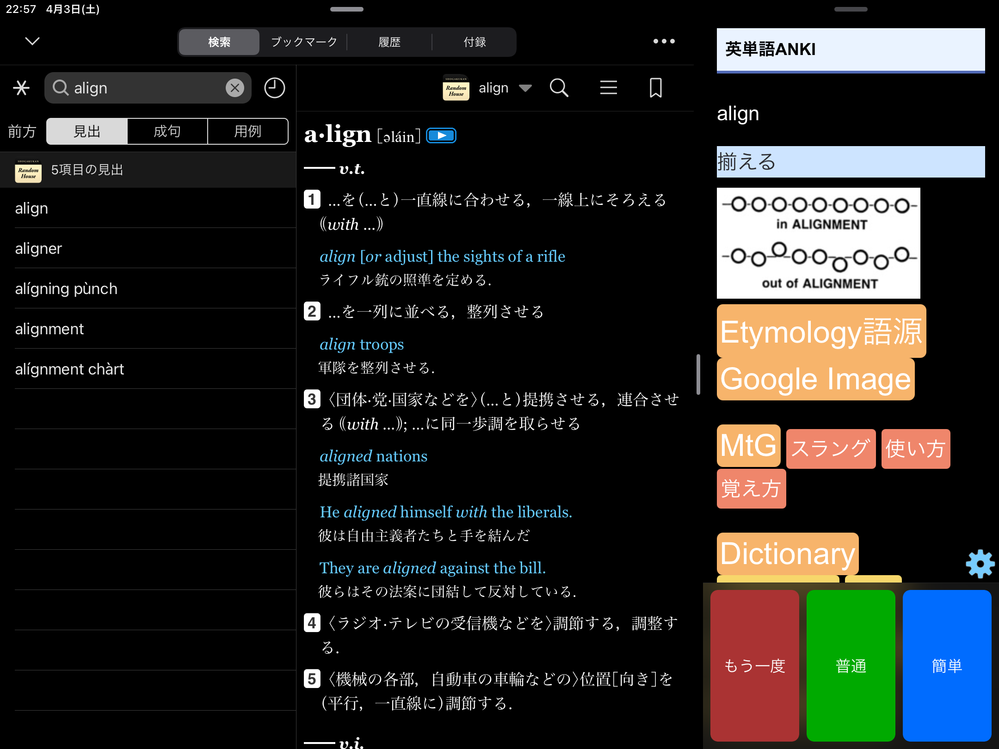Click the definition scrollbar indicator
The height and width of the screenshot is (749, 999).
pyautogui.click(x=698, y=374)
